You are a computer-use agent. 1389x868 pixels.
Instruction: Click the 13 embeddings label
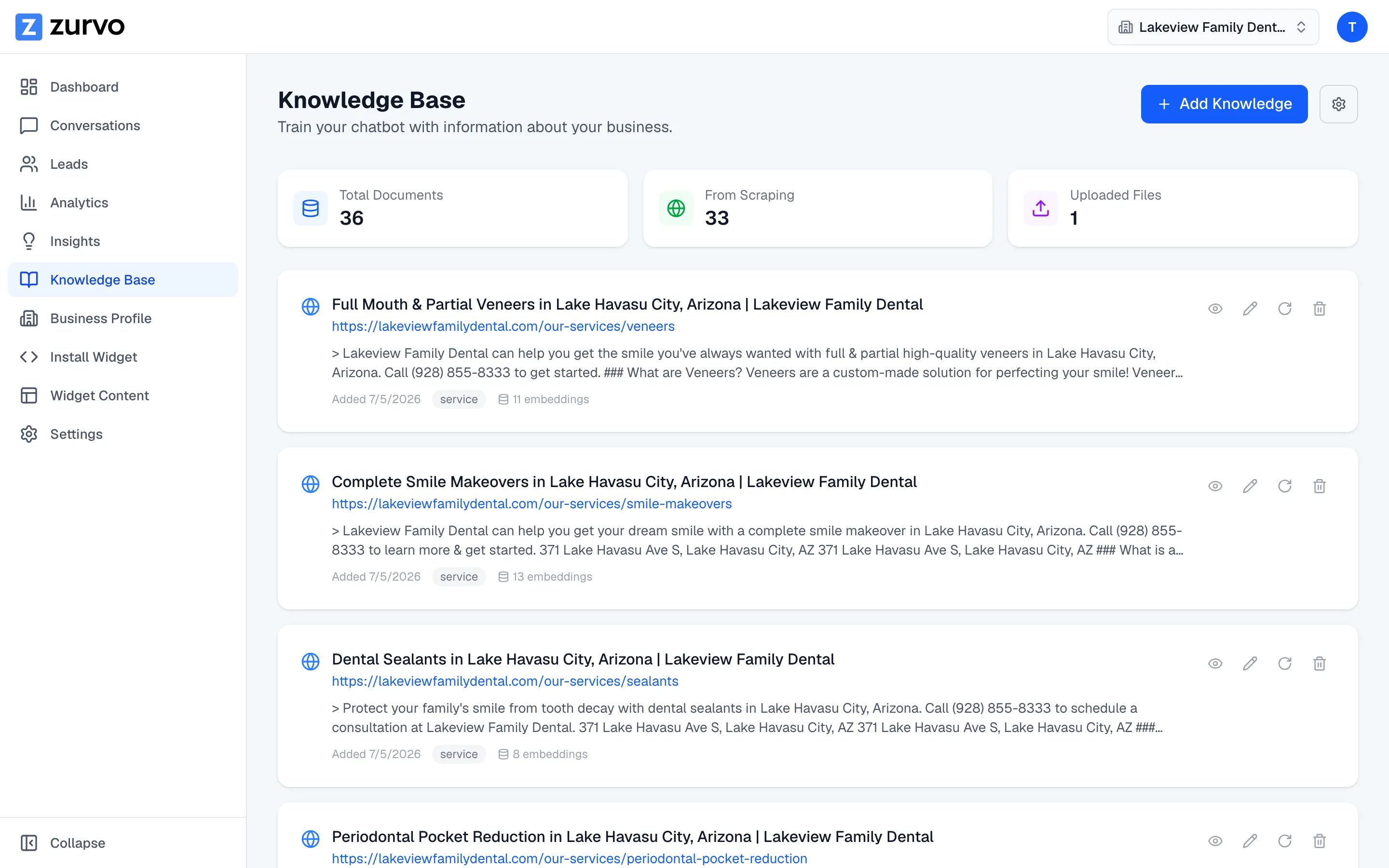tap(545, 576)
